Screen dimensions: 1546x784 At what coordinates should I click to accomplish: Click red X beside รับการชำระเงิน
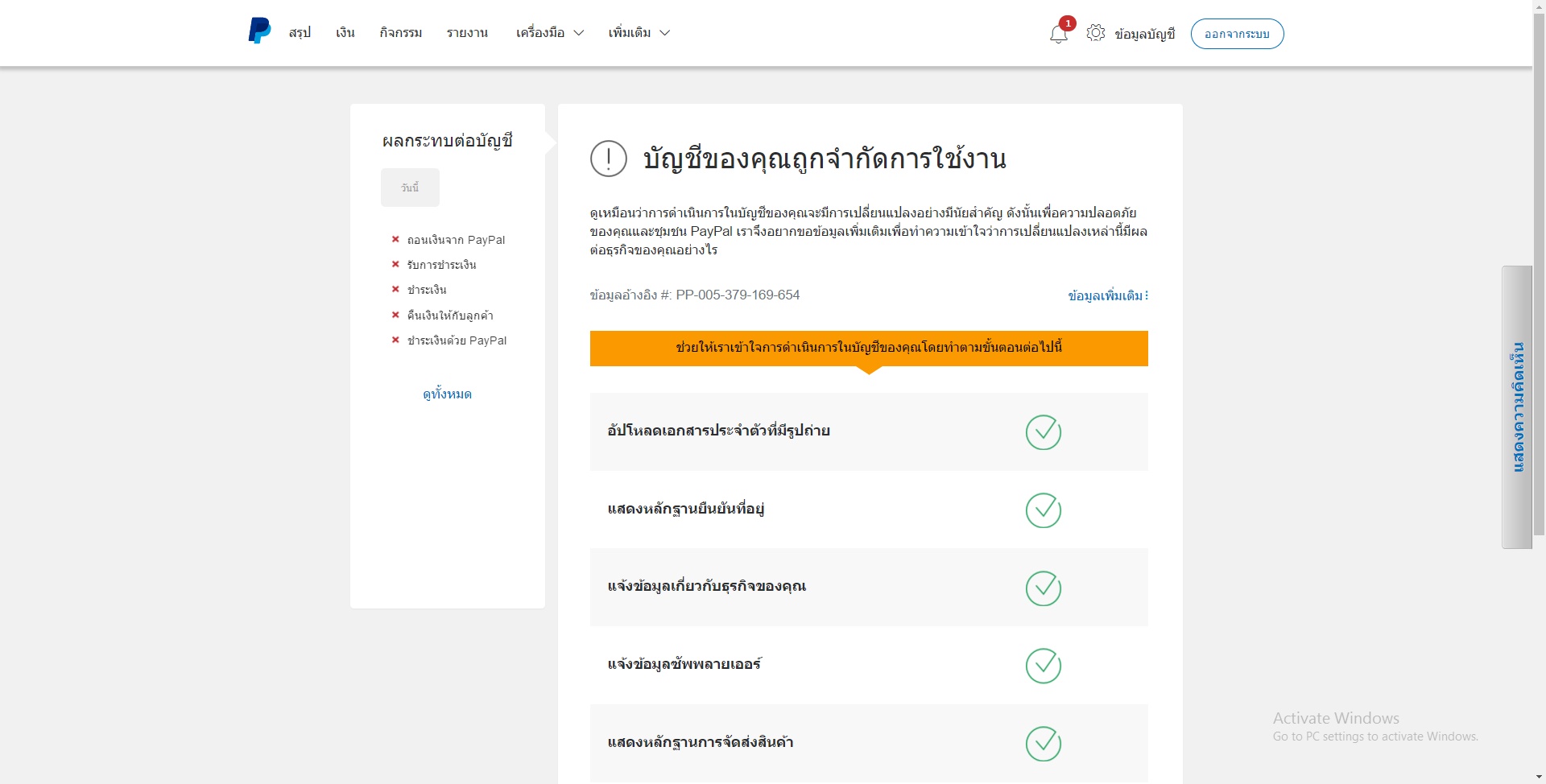pos(395,264)
